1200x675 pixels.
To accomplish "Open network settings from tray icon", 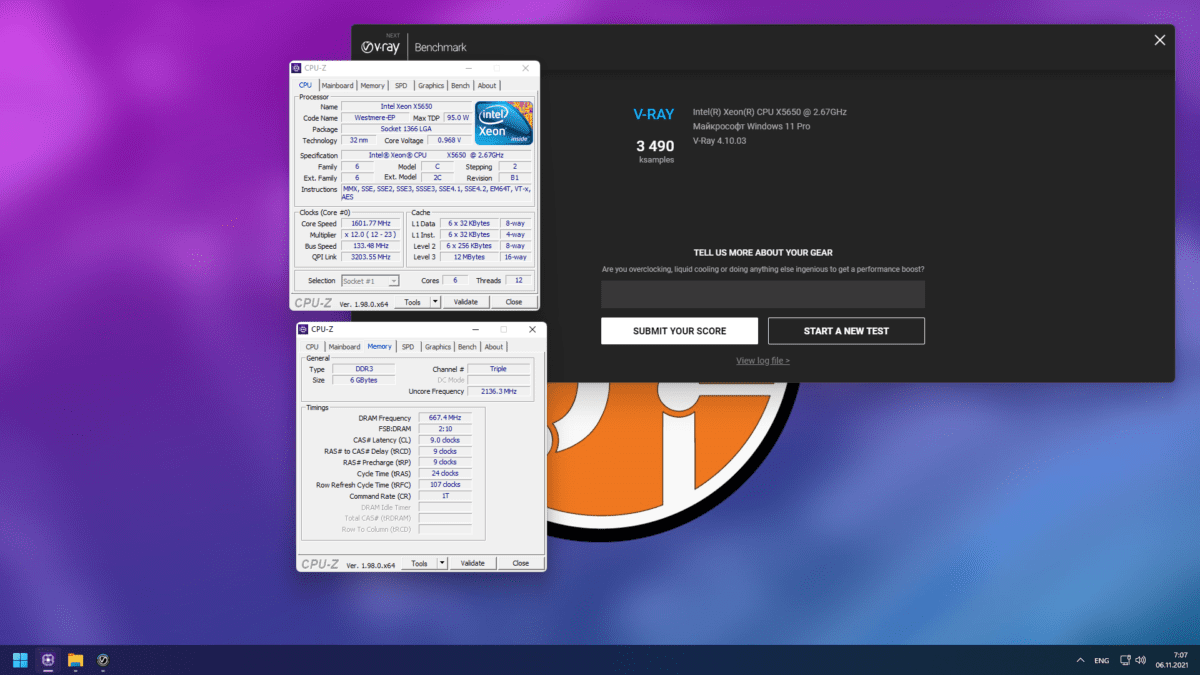I will coord(1125,660).
